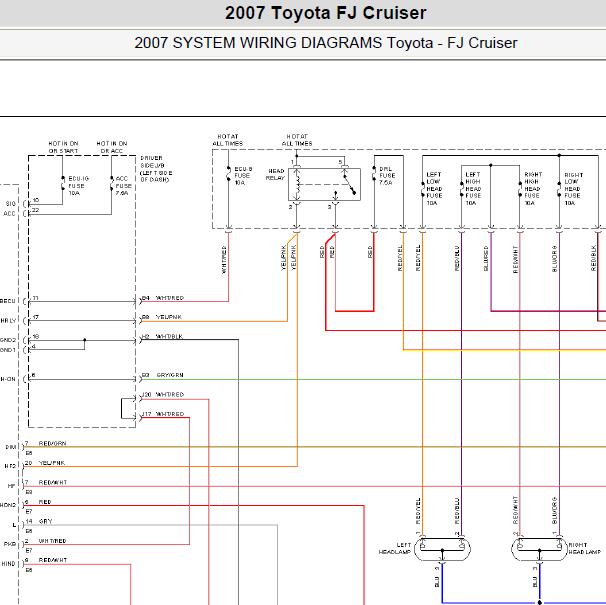The width and height of the screenshot is (606, 605).
Task: Click the LEFT LOW HEAD FUSE symbol
Action: click(x=422, y=189)
